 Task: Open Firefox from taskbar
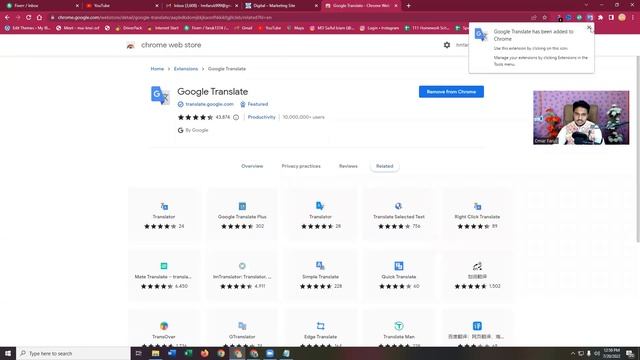(204, 353)
